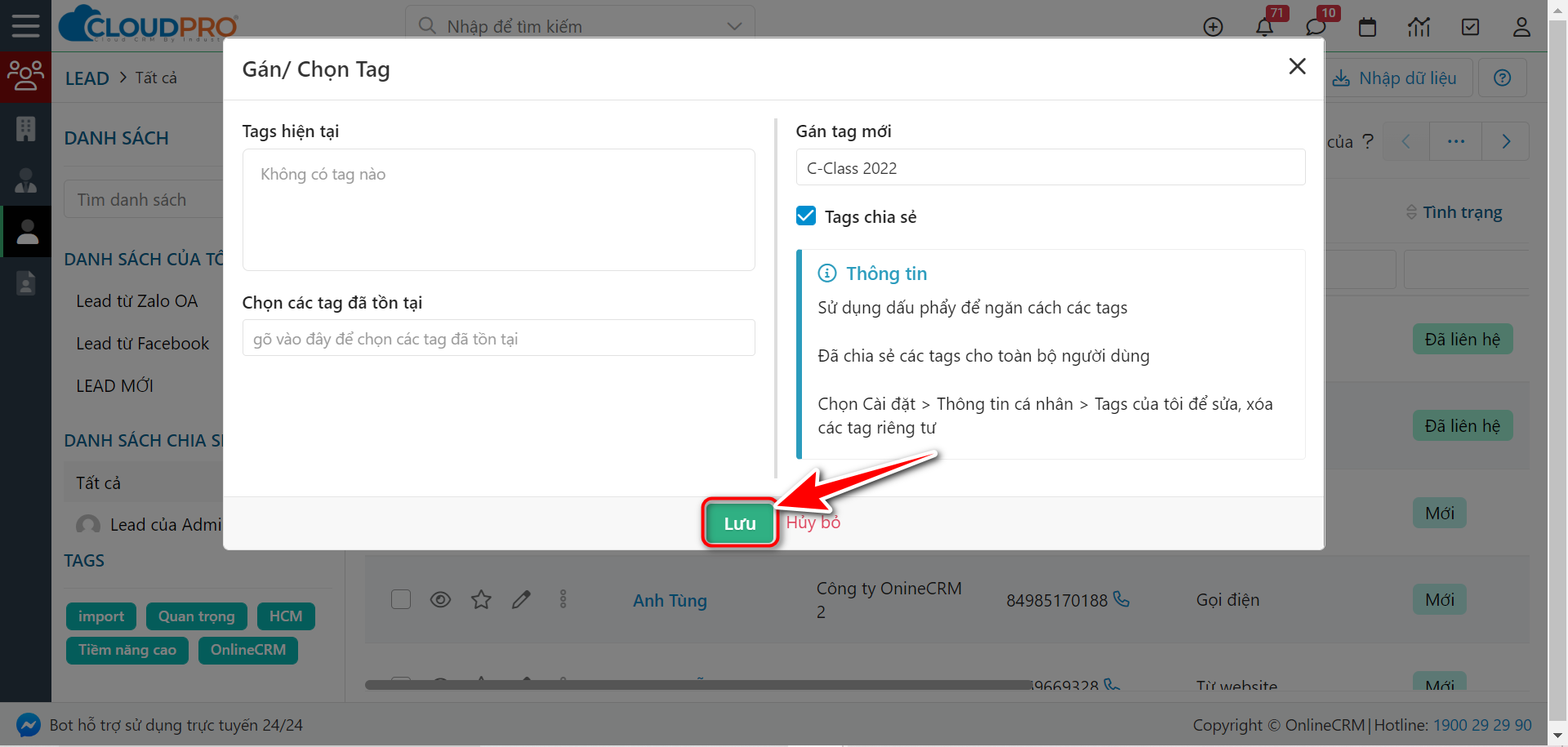Click the Gọi điện source cell
1568x747 pixels.
(x=1227, y=600)
